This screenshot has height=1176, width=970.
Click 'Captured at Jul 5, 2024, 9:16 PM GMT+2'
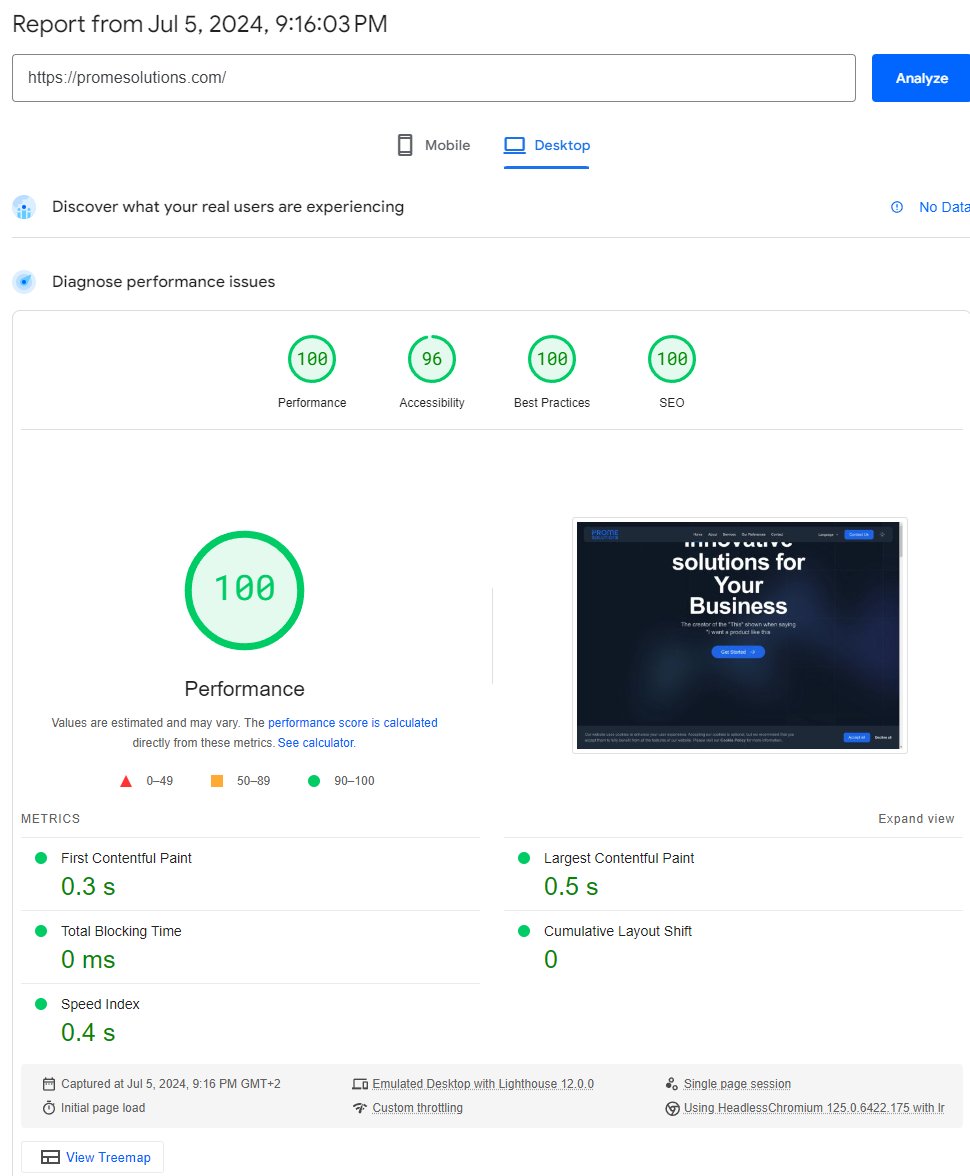[x=170, y=1084]
